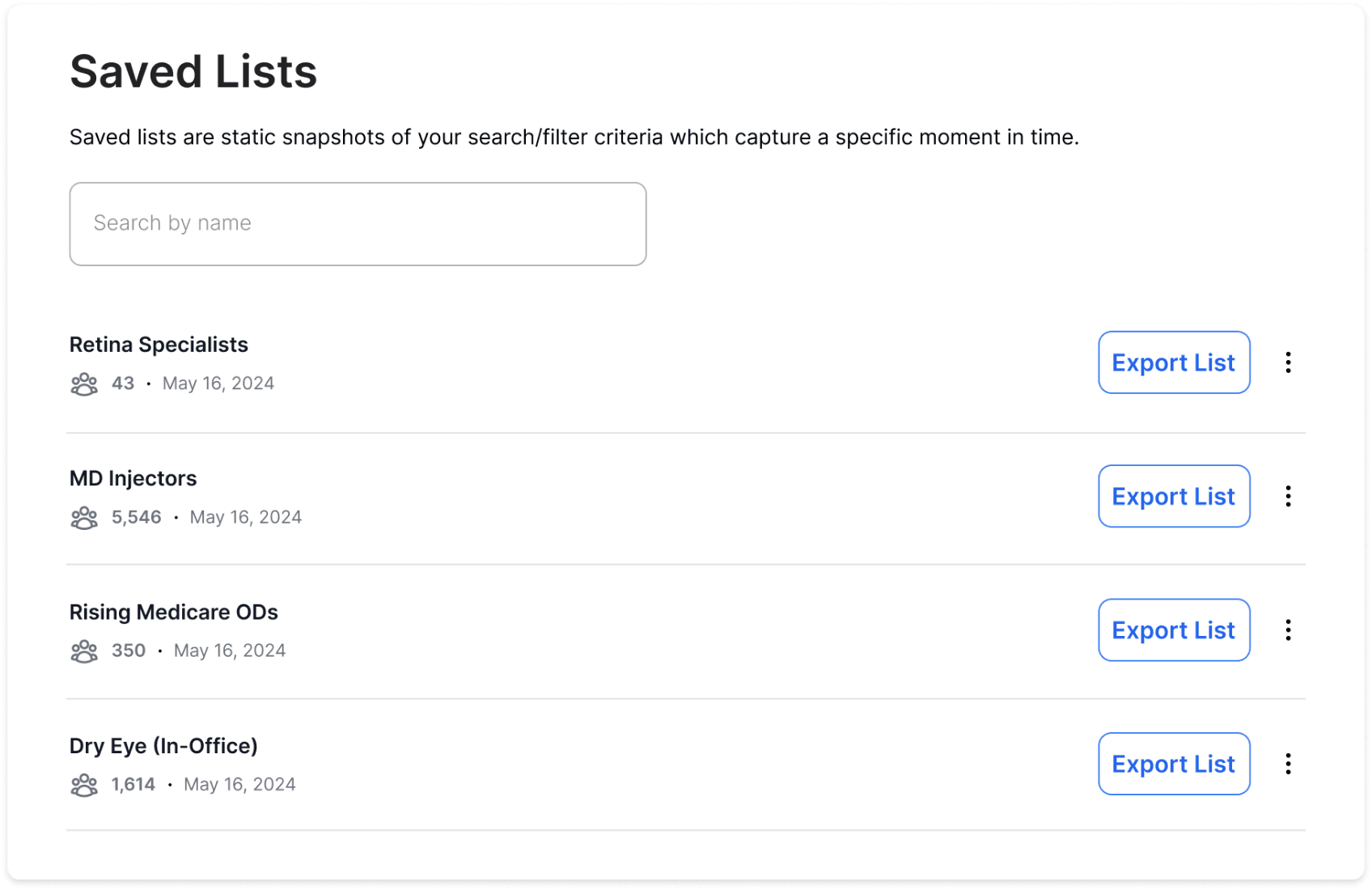The width and height of the screenshot is (1372, 890).
Task: Click people icon under MD Injectors
Action: [84, 518]
